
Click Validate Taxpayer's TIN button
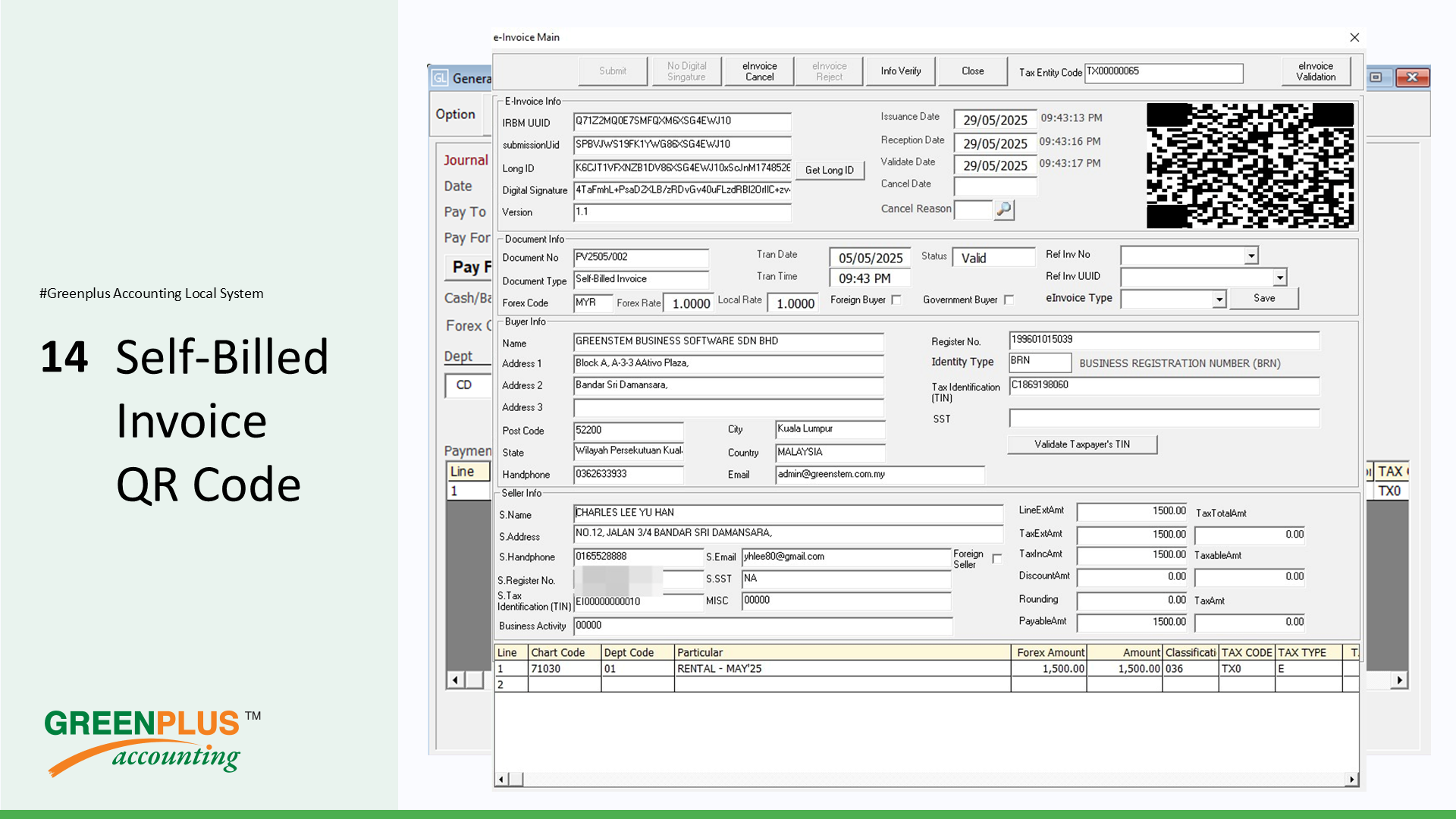click(1082, 444)
